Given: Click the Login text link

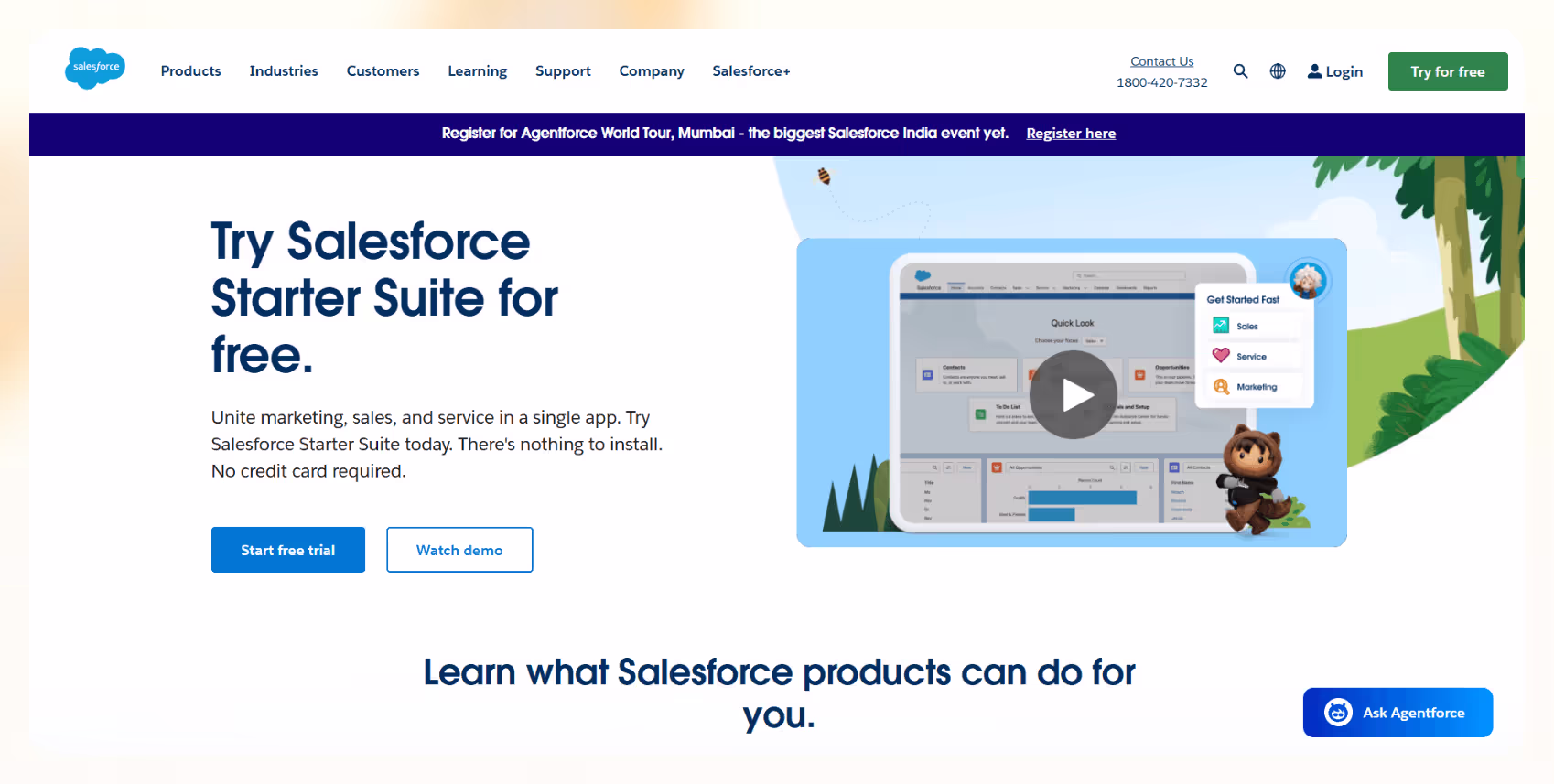Looking at the screenshot, I should coord(1344,71).
